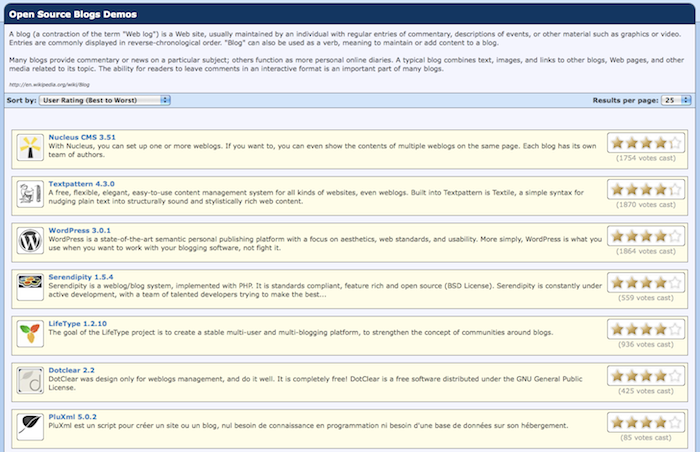Open the WordPress 3.0.1 title link
This screenshot has height=452, width=700.
82,230
